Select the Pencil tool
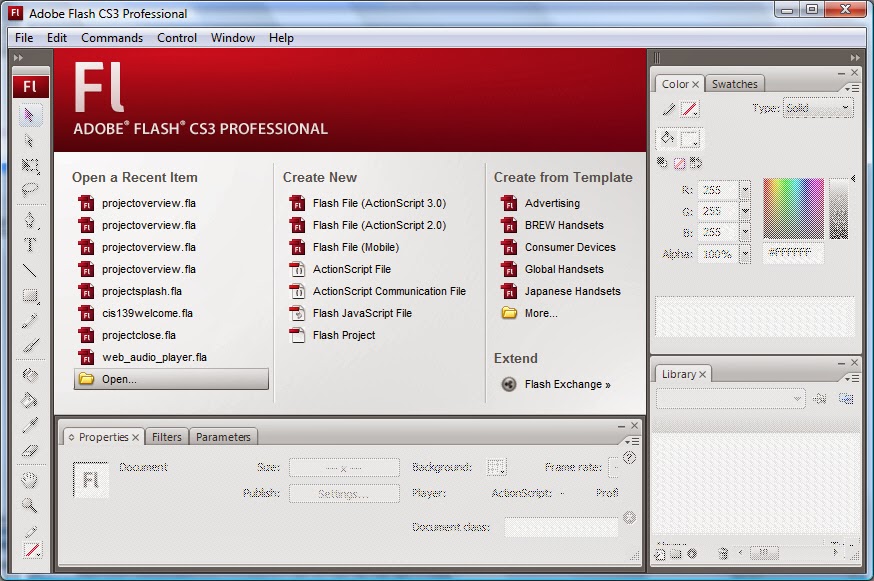Screen dimensions: 874x581 [30, 321]
